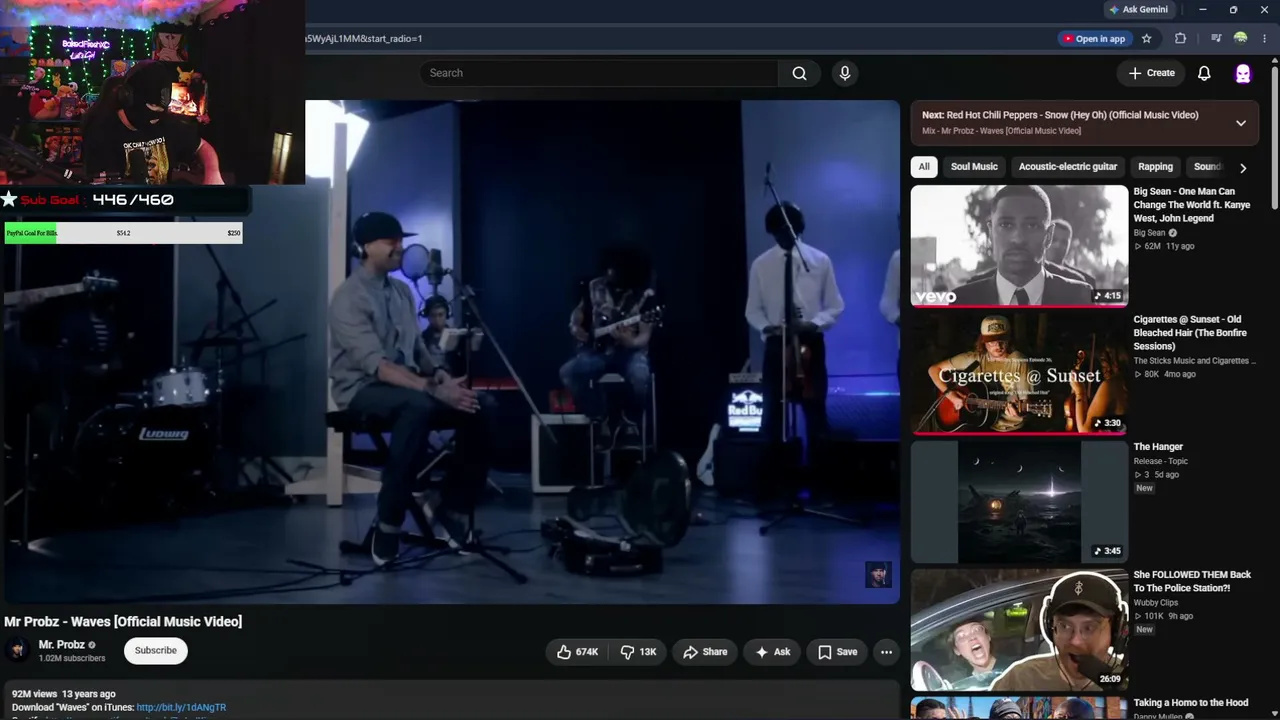Click 'The Sticks Music and Cigarettes' channel name
1280x720 pixels.
(1194, 361)
